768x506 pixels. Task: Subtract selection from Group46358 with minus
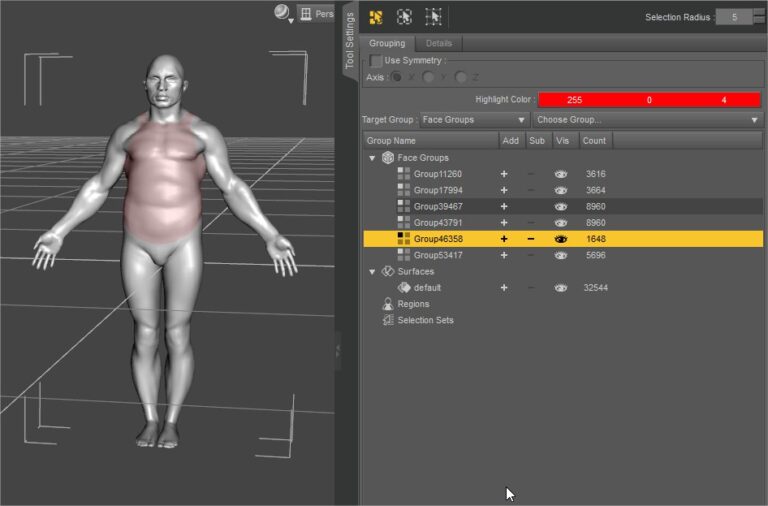531,239
